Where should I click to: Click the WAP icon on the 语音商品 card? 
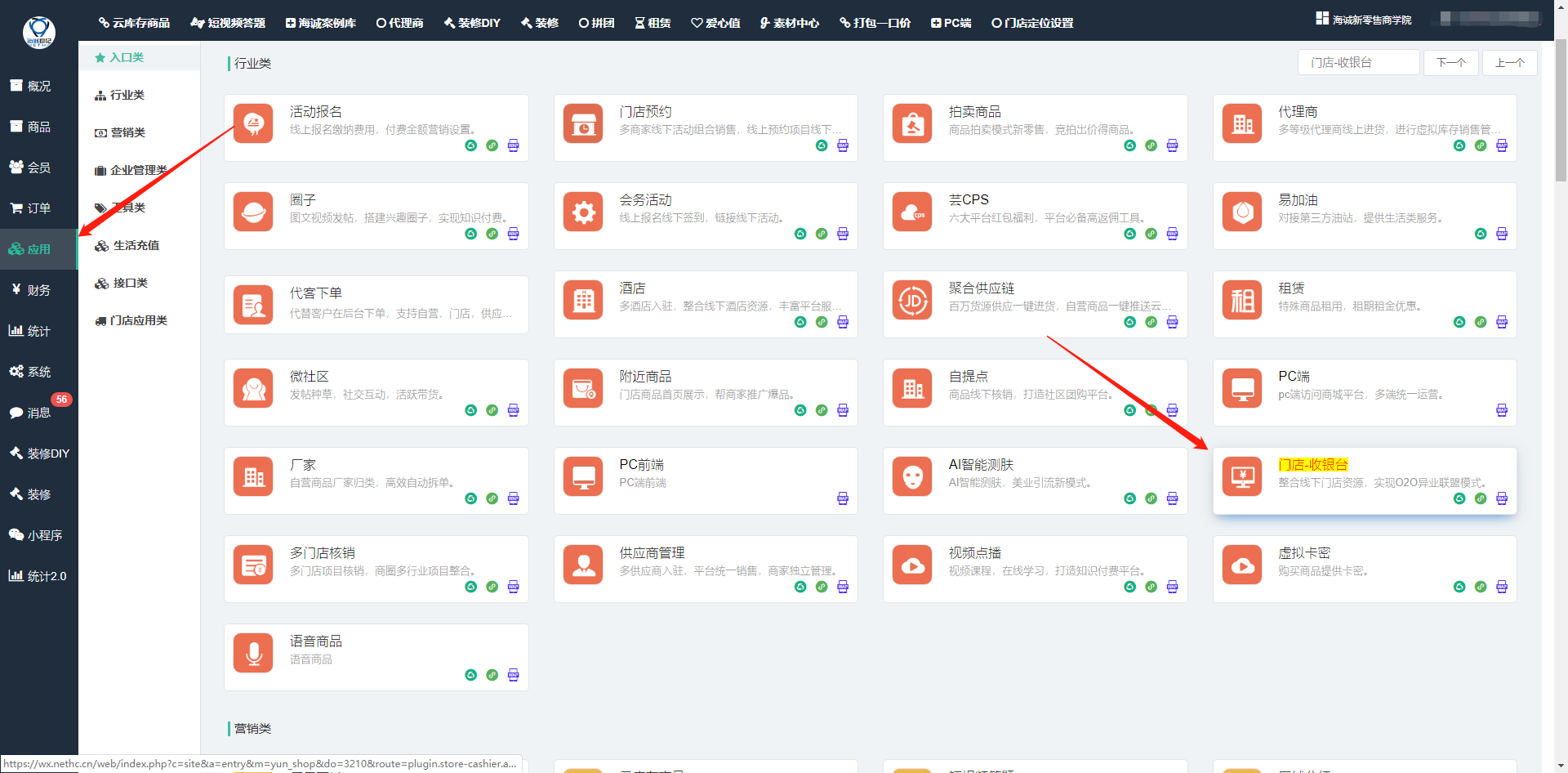[x=514, y=675]
